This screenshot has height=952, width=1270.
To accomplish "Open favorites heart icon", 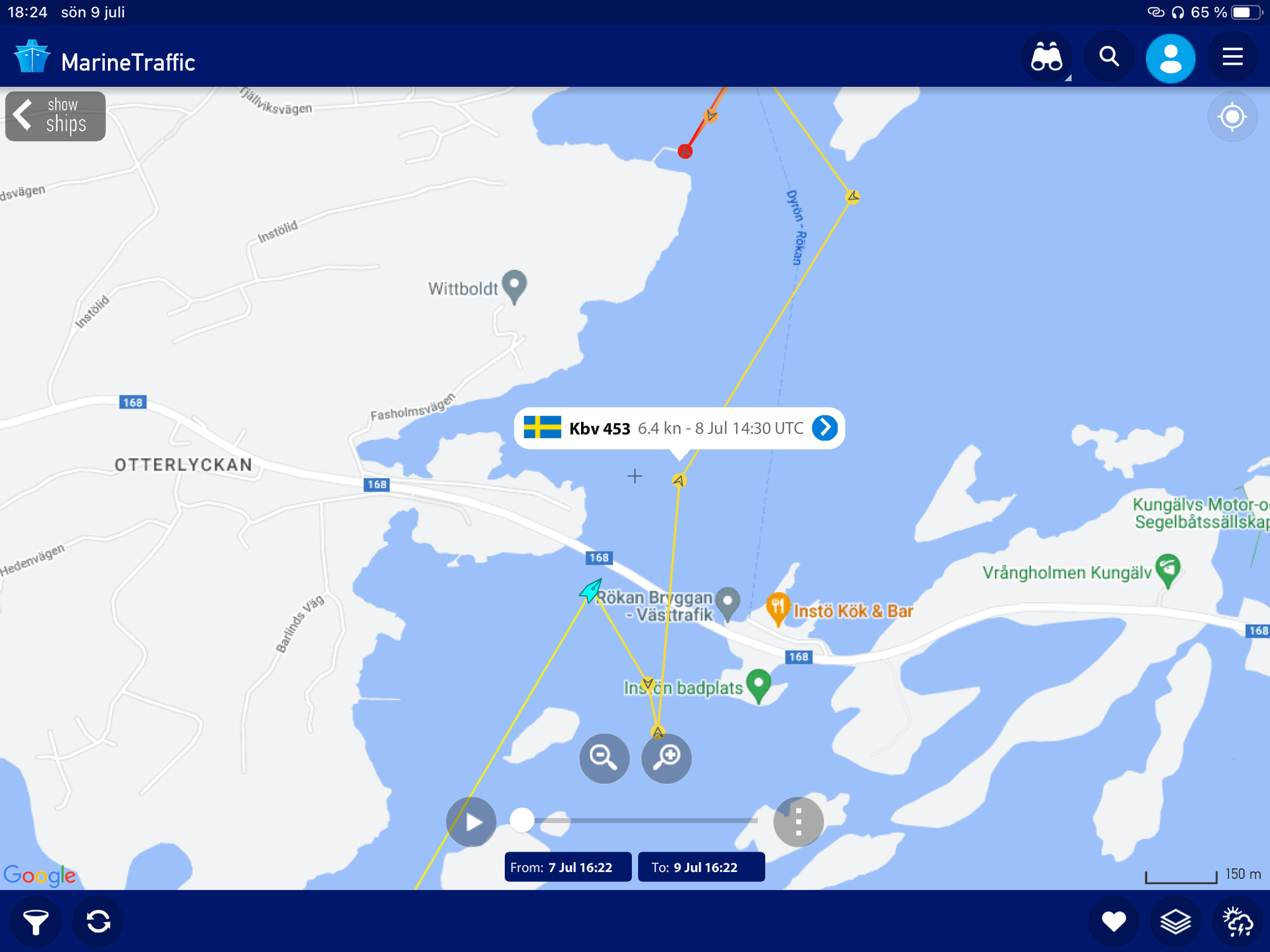I will (x=1113, y=922).
